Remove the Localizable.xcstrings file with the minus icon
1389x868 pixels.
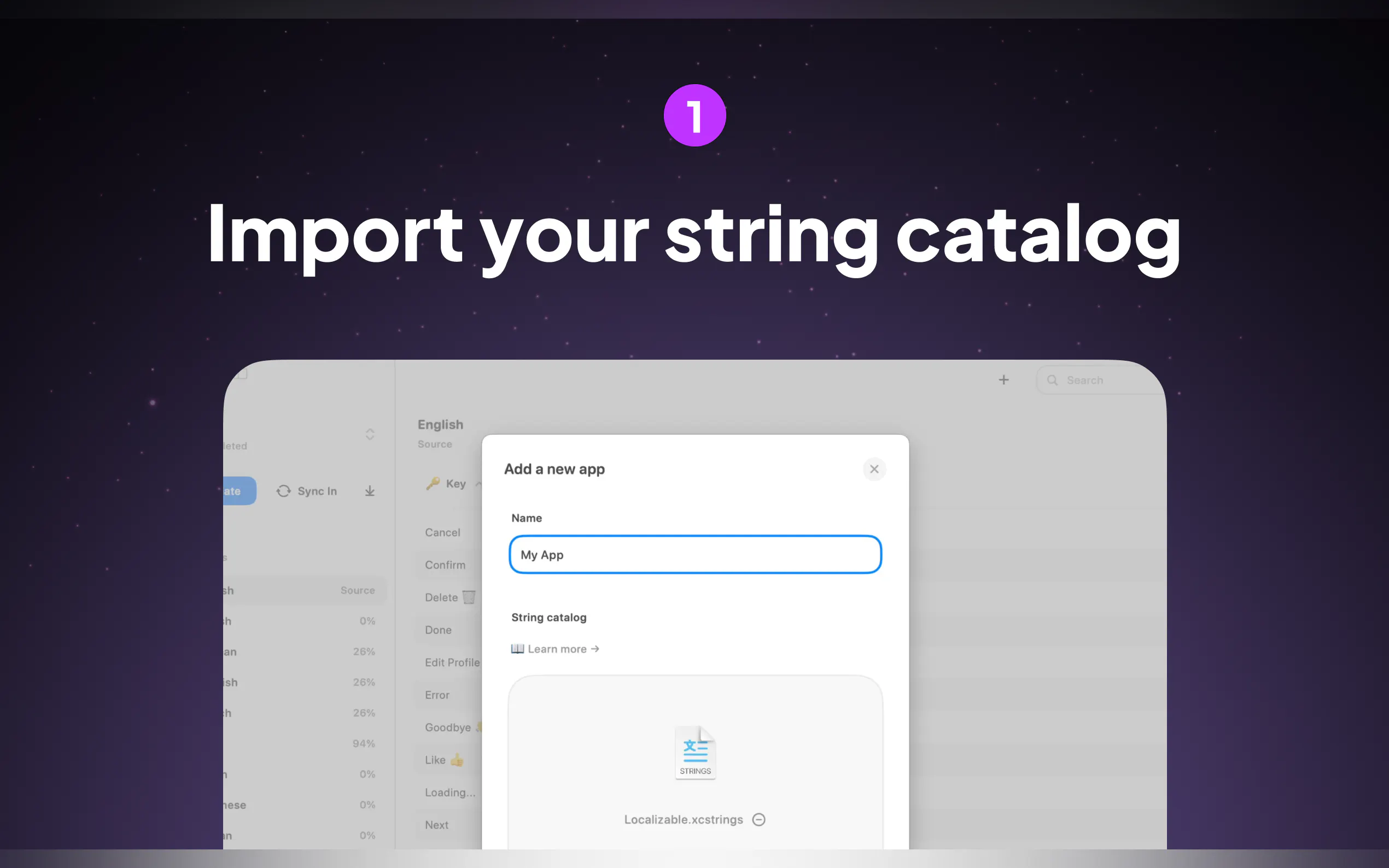pos(758,819)
